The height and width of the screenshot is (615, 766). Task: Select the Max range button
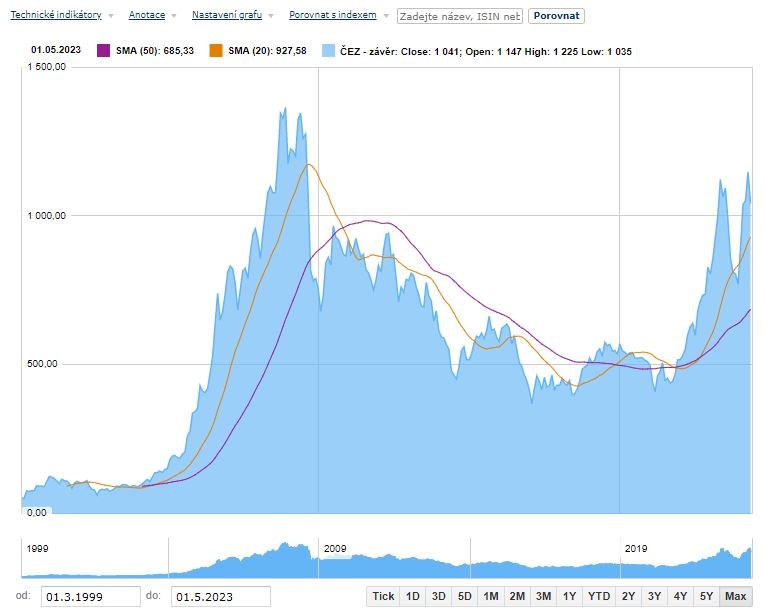(735, 596)
